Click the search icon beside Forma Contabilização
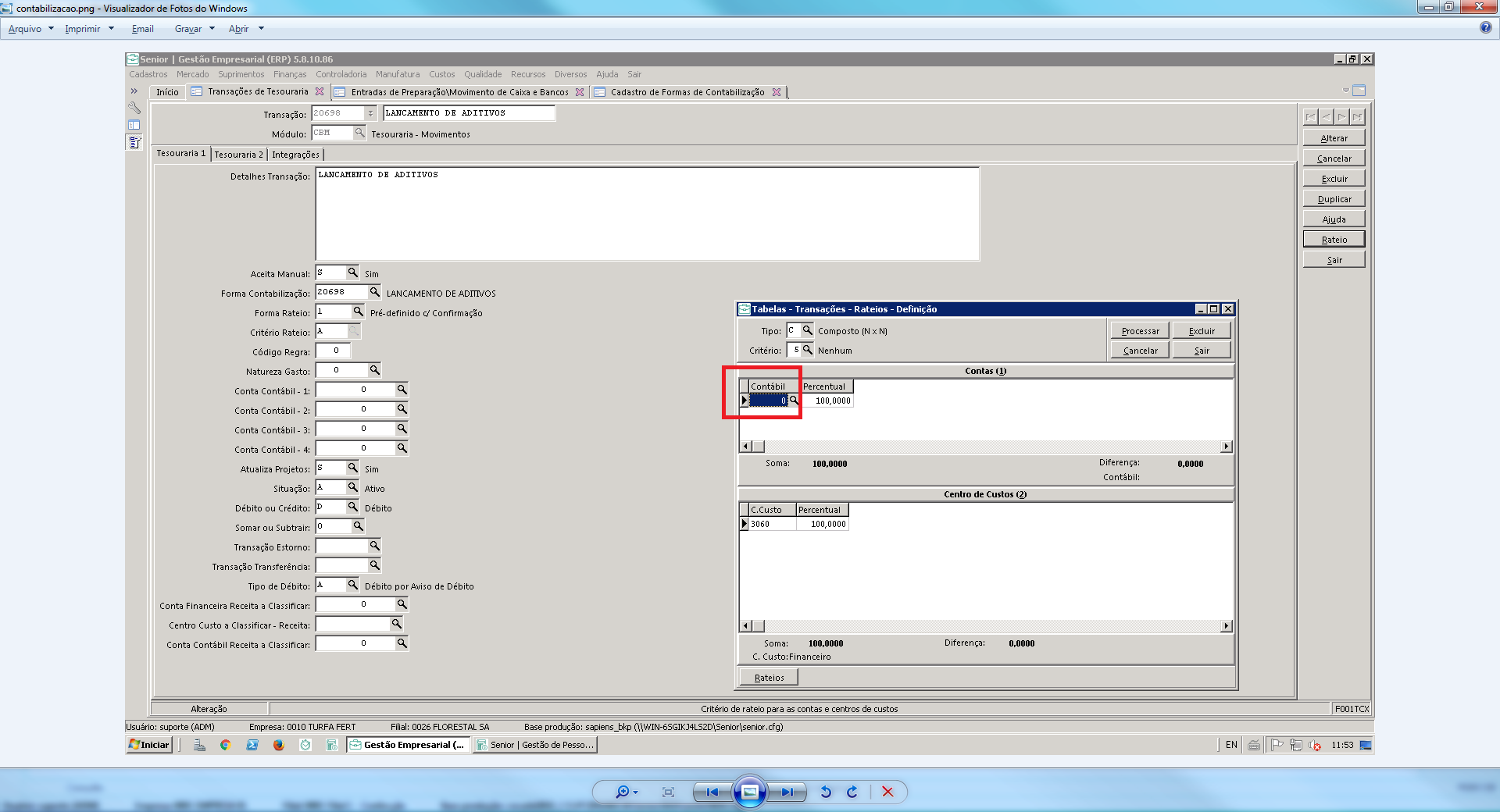 [374, 292]
